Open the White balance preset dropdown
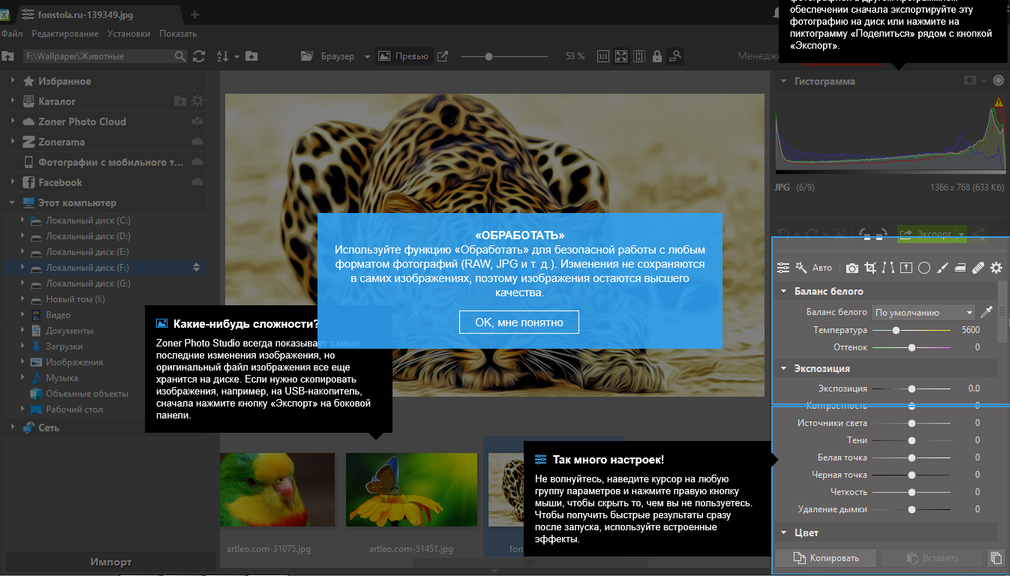Image resolution: width=1010 pixels, height=576 pixels. [923, 312]
